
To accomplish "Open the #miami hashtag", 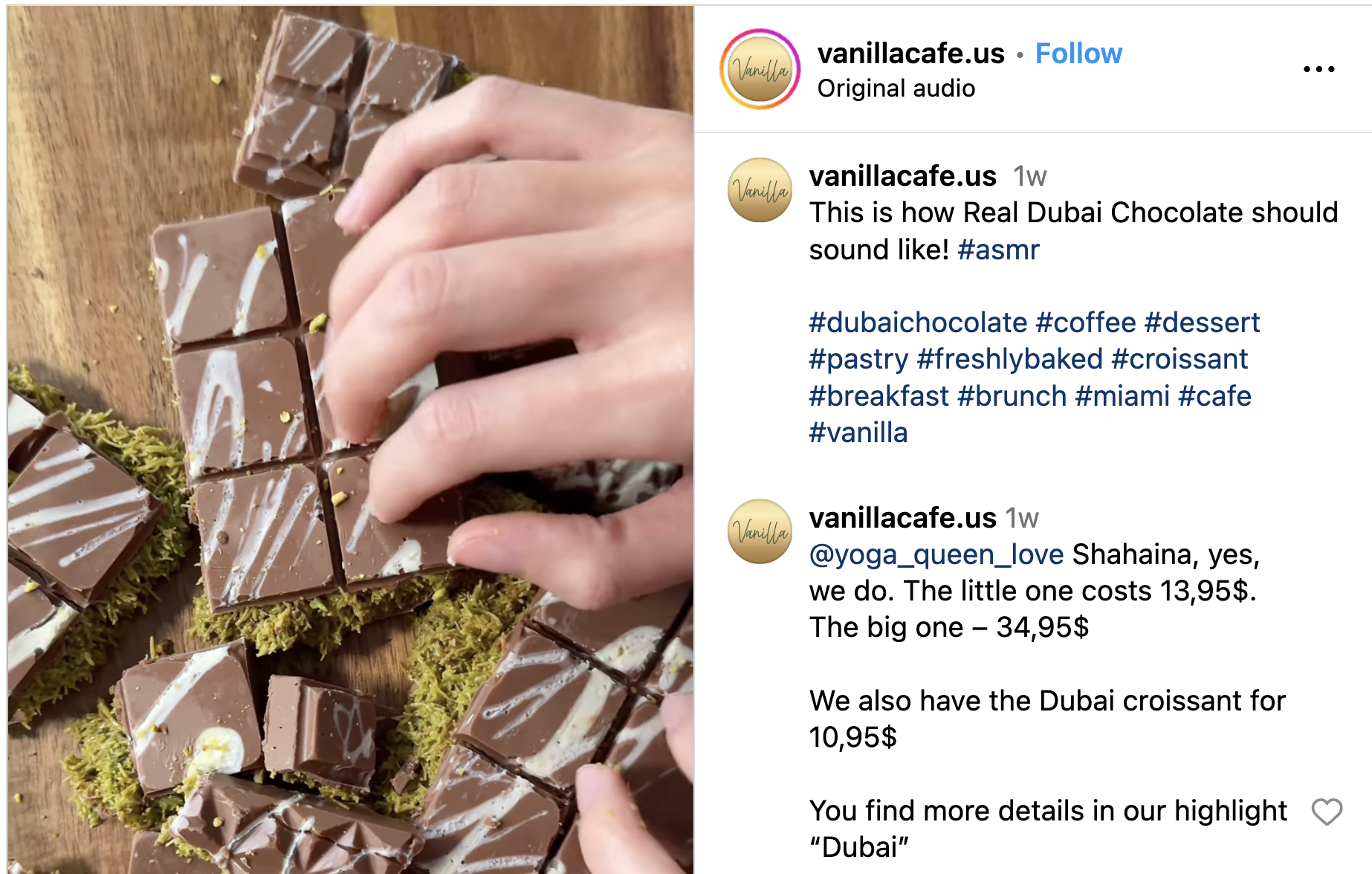I will point(1122,396).
